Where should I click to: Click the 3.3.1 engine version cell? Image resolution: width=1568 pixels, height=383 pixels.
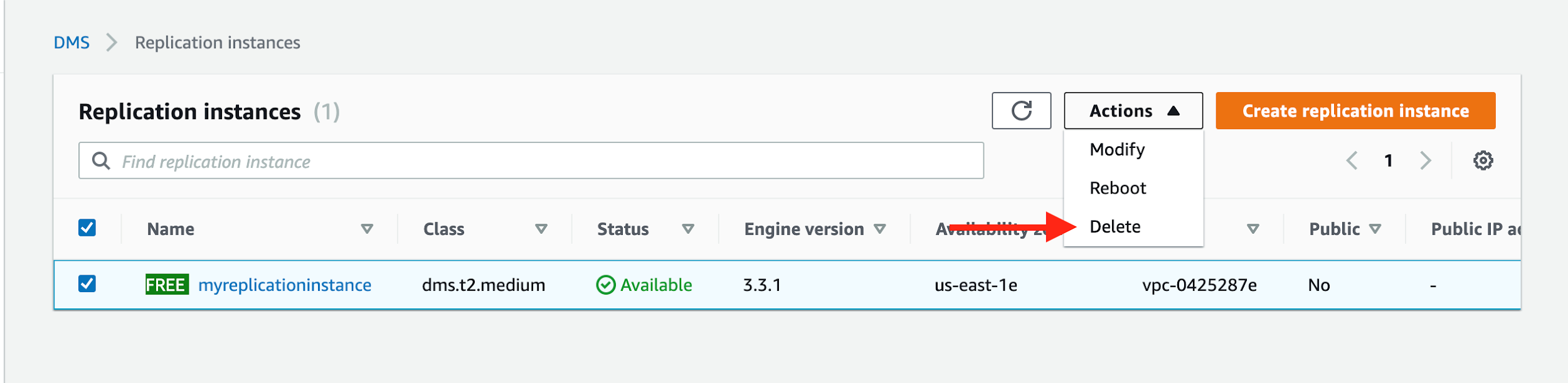pos(762,285)
